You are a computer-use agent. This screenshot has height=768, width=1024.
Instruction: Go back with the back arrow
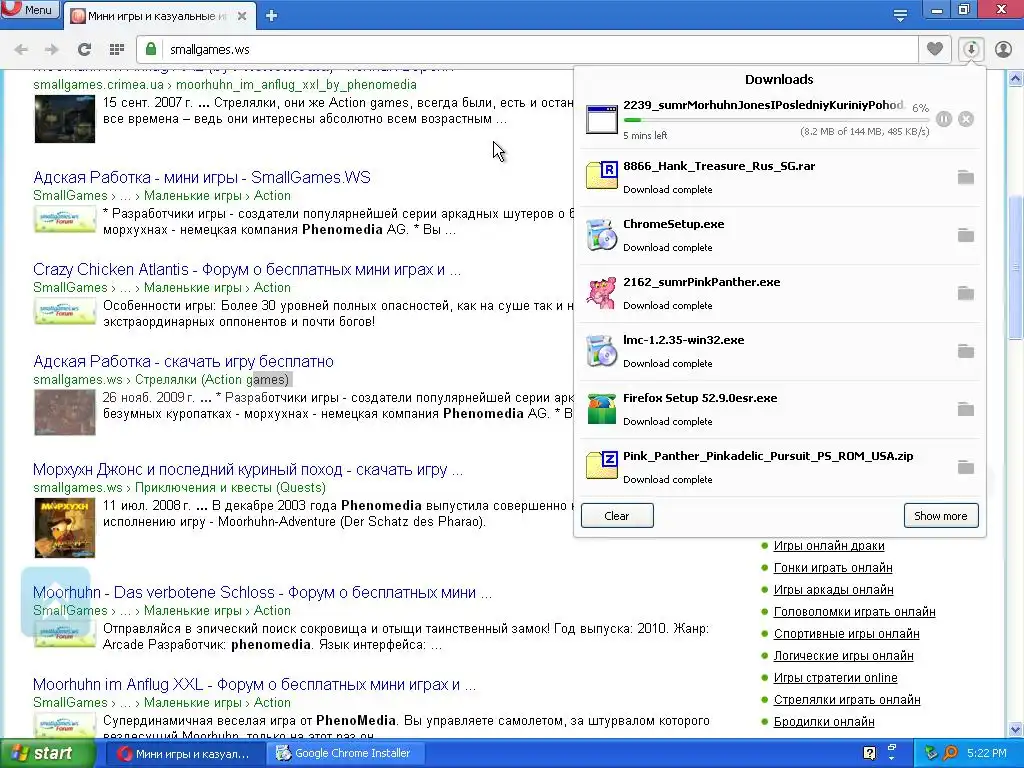21,49
